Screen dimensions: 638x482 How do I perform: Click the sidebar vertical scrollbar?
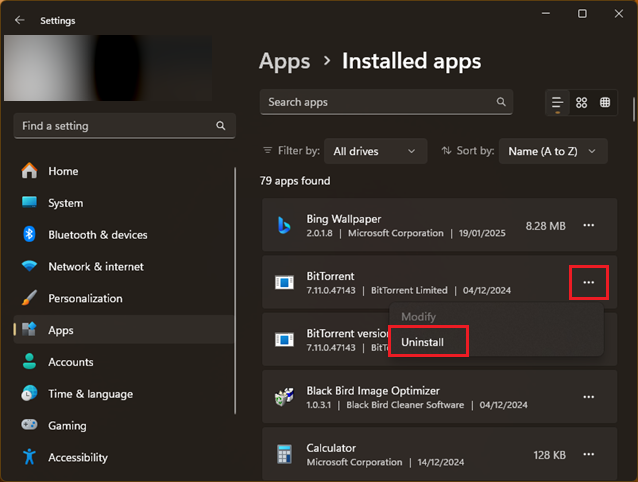[235, 290]
